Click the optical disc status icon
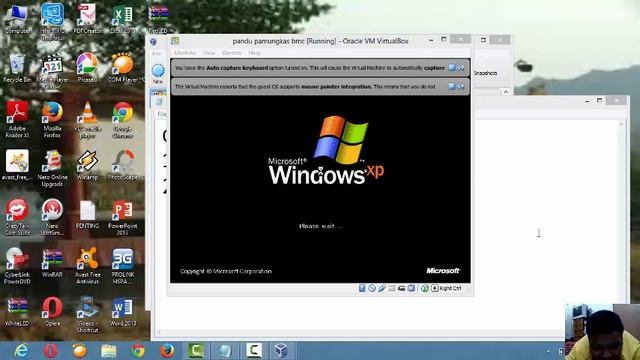 click(372, 288)
